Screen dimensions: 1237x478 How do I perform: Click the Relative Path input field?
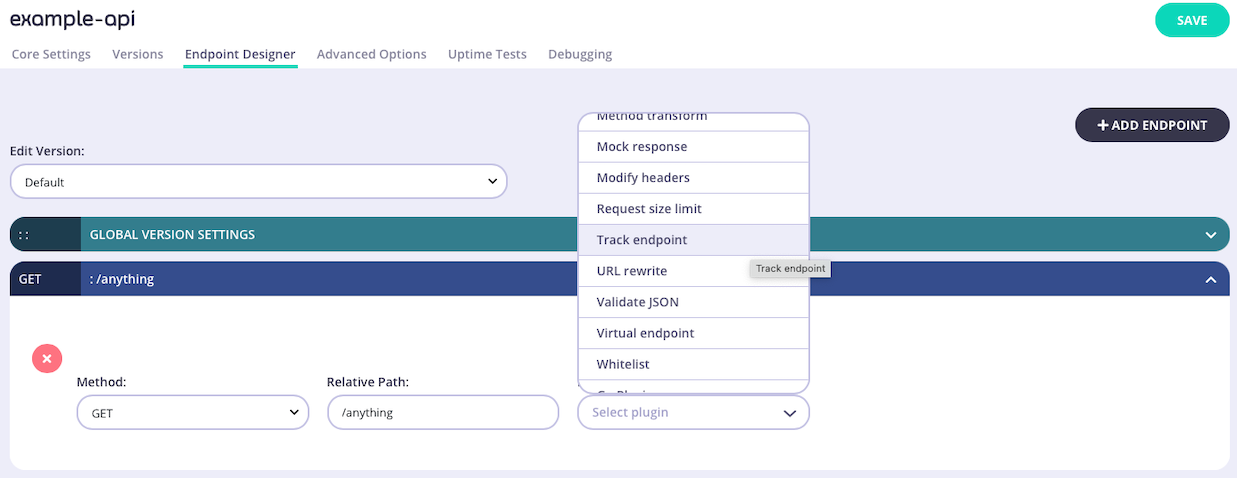click(442, 412)
